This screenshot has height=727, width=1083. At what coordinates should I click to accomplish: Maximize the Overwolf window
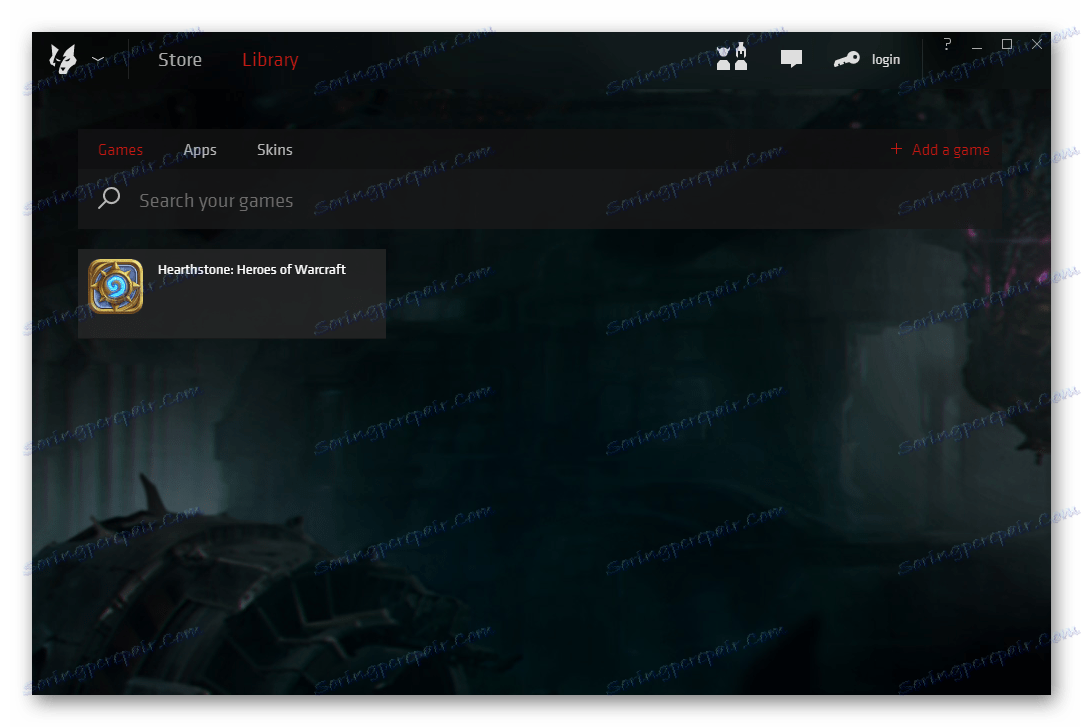tap(1007, 44)
